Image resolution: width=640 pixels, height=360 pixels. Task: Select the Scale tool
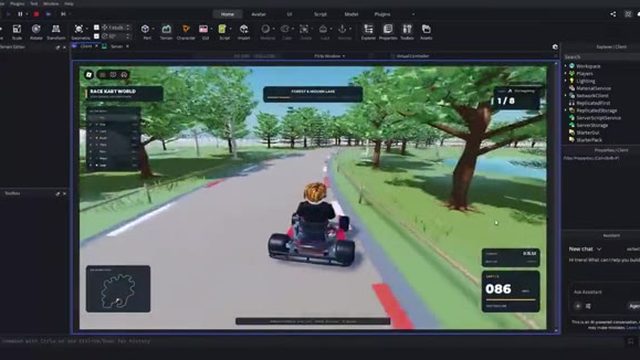click(x=17, y=32)
